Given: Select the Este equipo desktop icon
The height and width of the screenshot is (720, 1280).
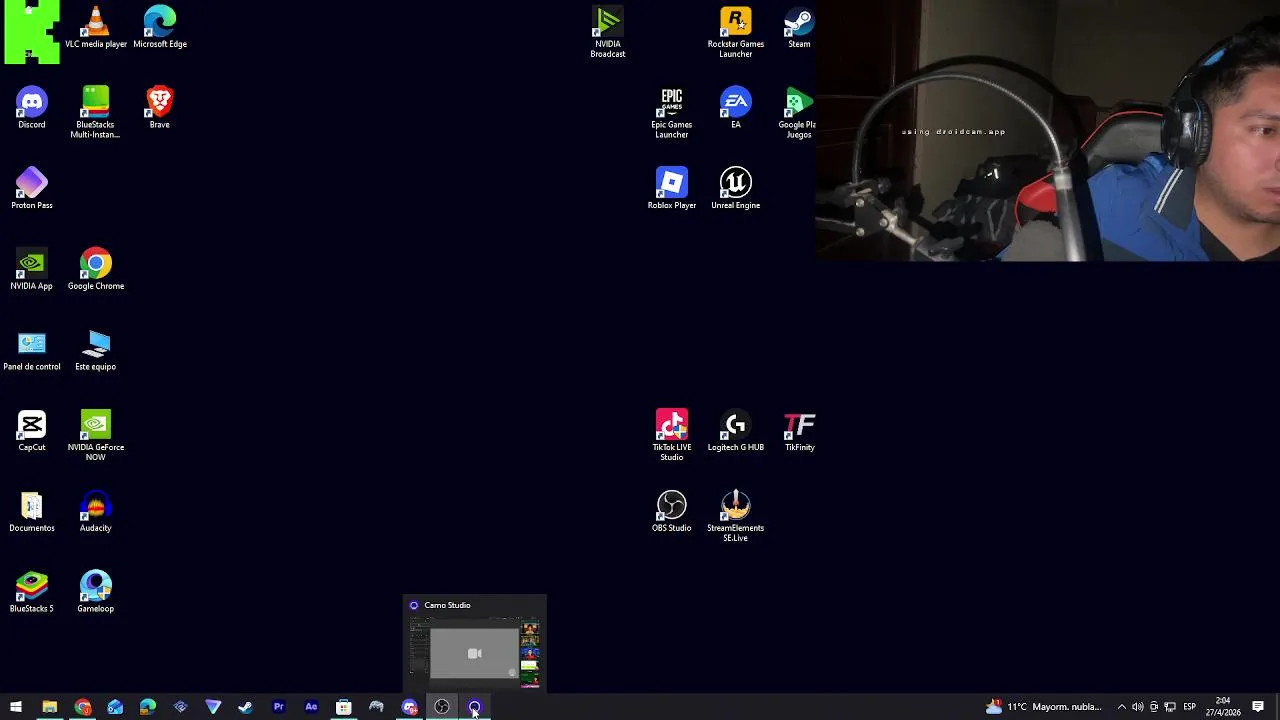Looking at the screenshot, I should point(96,350).
